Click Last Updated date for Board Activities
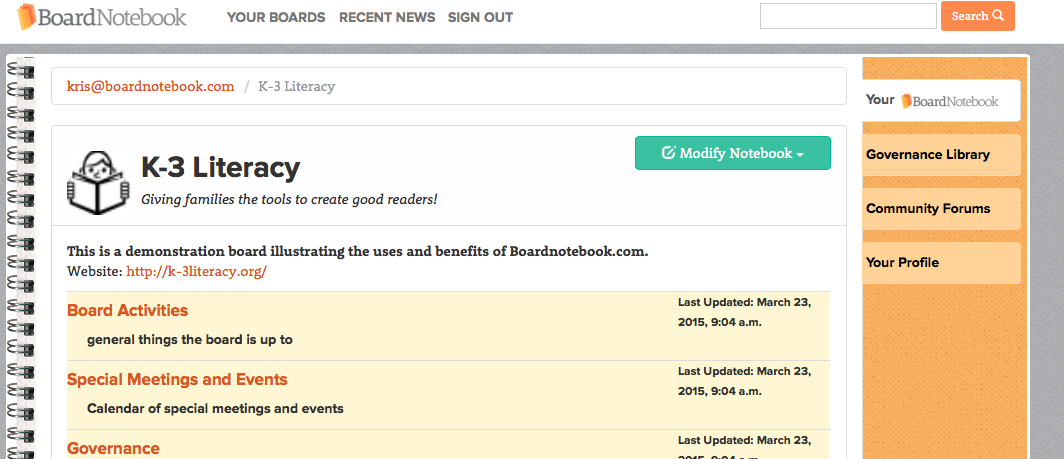This screenshot has height=459, width=1064. [x=744, y=312]
